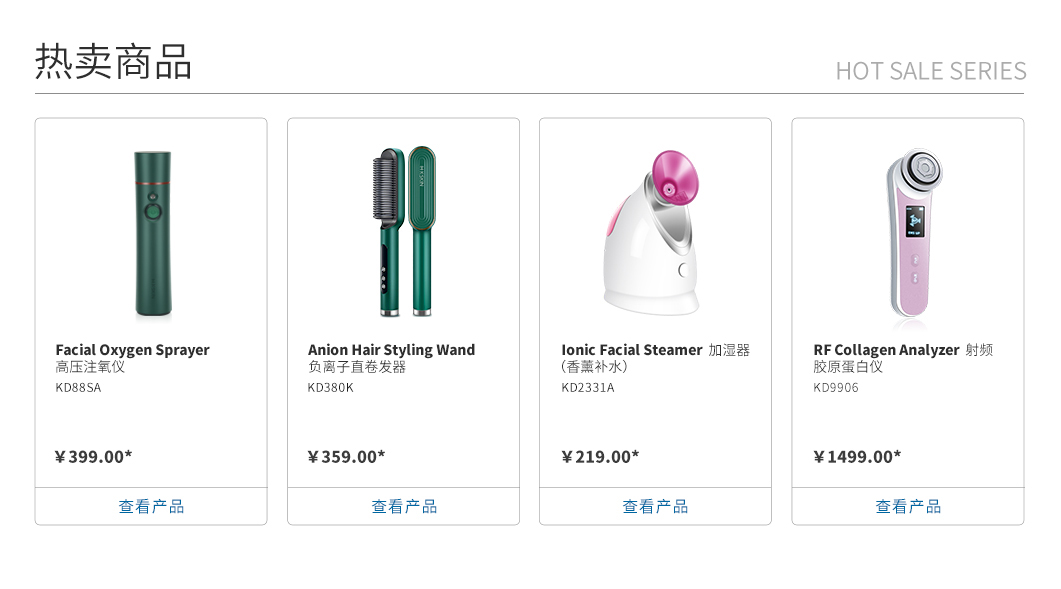Viewport: 1061px width, 589px height.
Task: Click the 热卖商品 section heading
Action: (113, 62)
